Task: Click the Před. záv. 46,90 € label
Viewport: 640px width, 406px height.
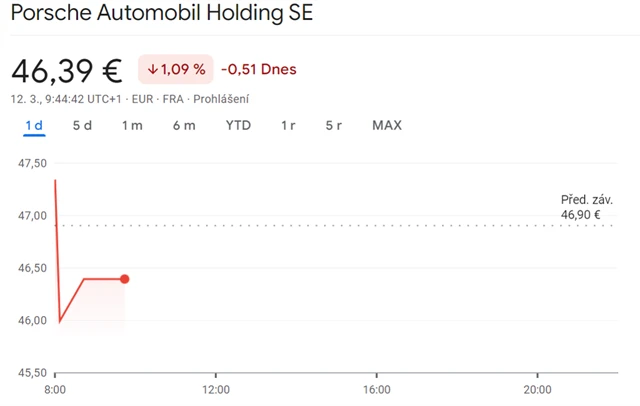Action: coord(586,207)
